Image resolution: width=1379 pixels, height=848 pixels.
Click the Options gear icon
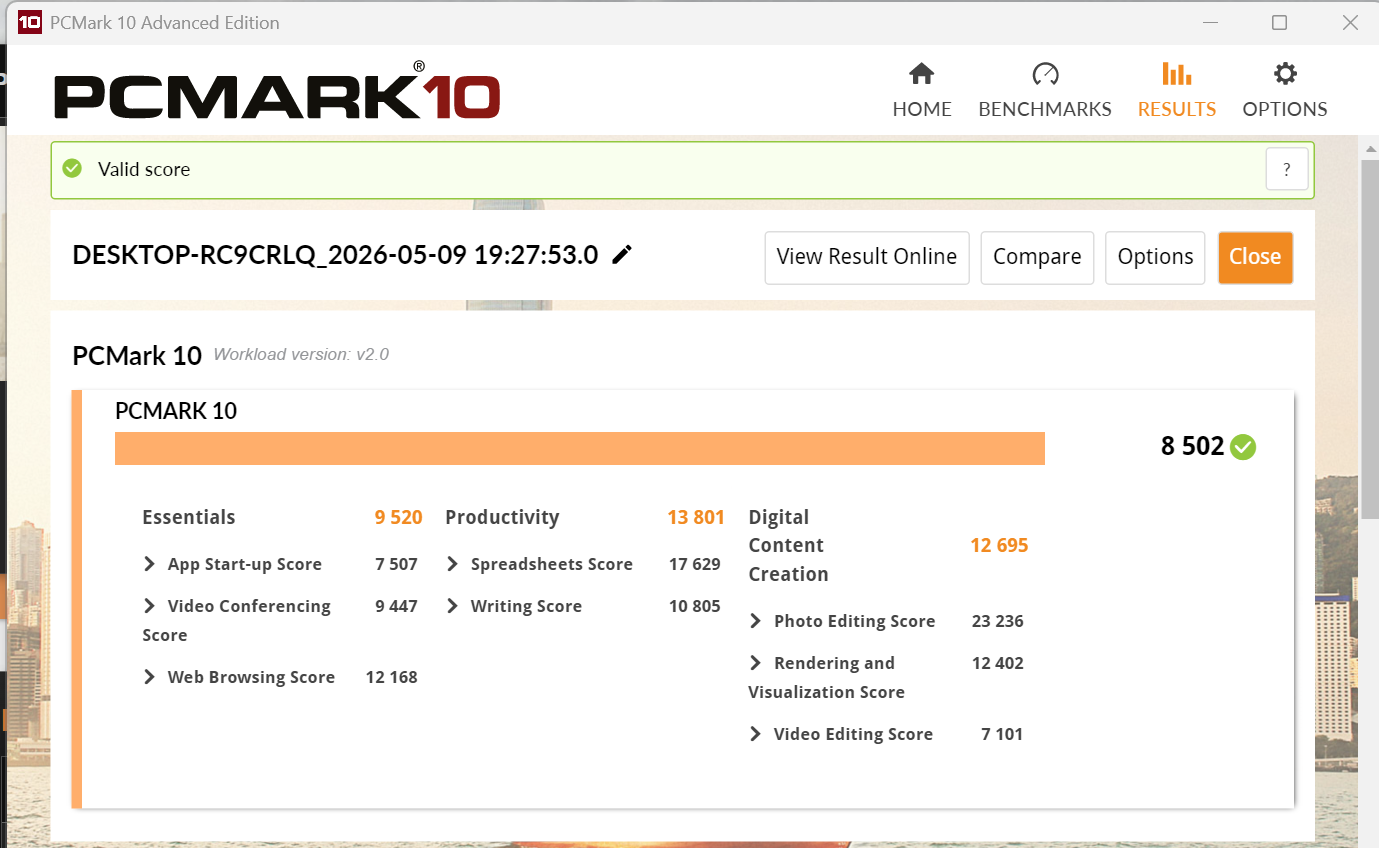point(1285,74)
